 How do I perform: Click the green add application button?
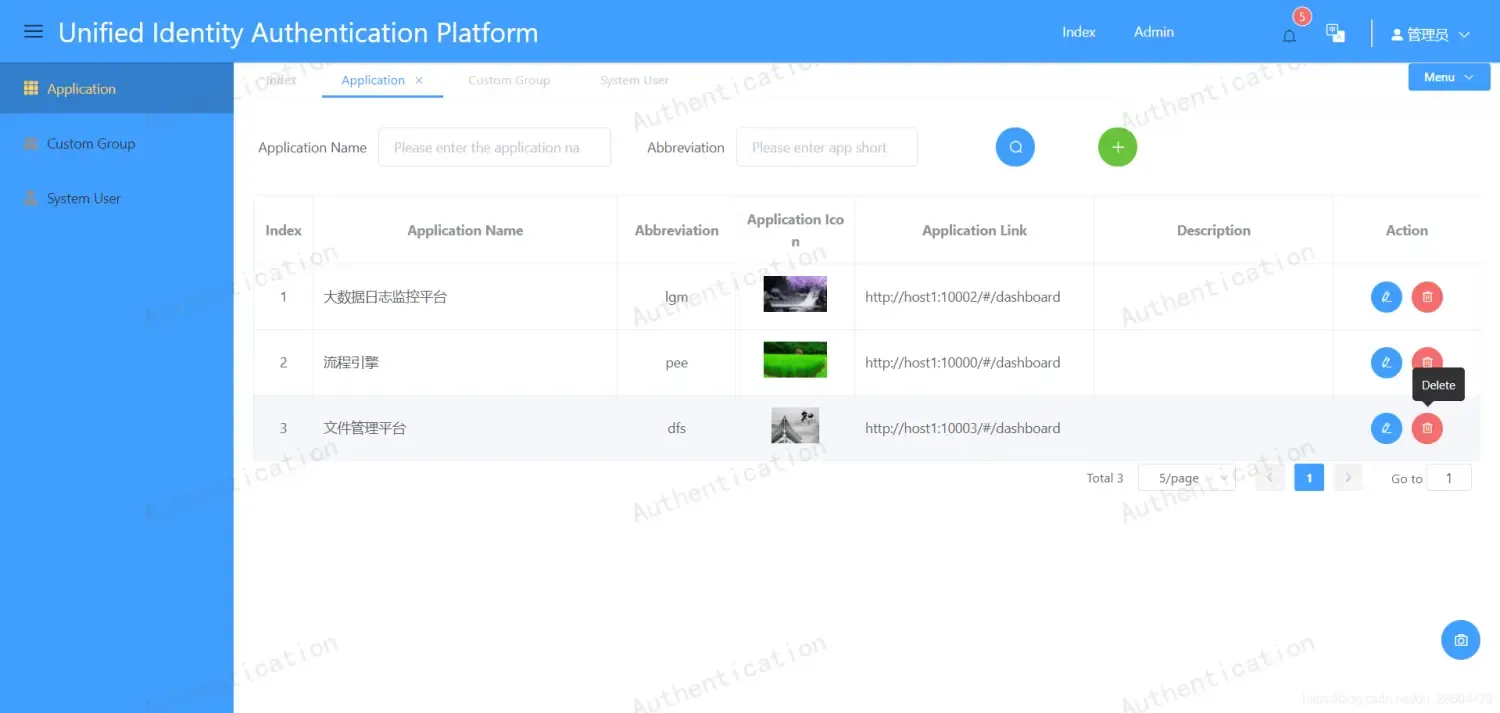tap(1117, 147)
